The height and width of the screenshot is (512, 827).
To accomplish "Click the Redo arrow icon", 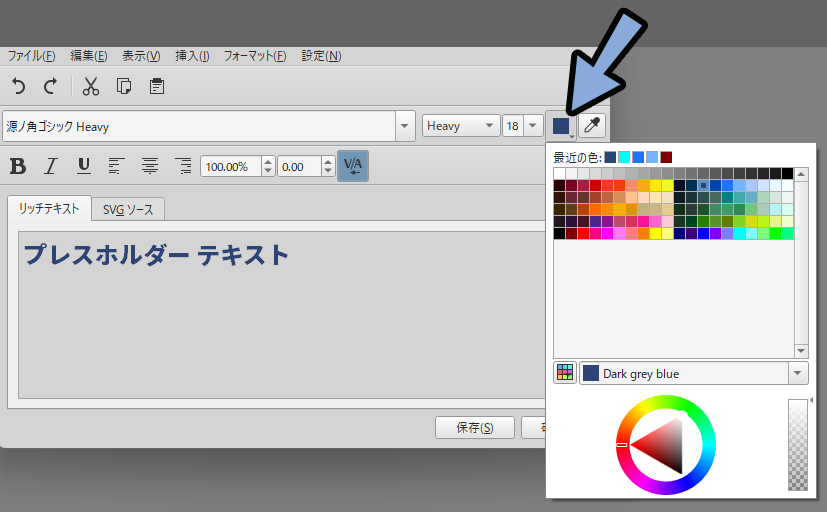I will 50,86.
